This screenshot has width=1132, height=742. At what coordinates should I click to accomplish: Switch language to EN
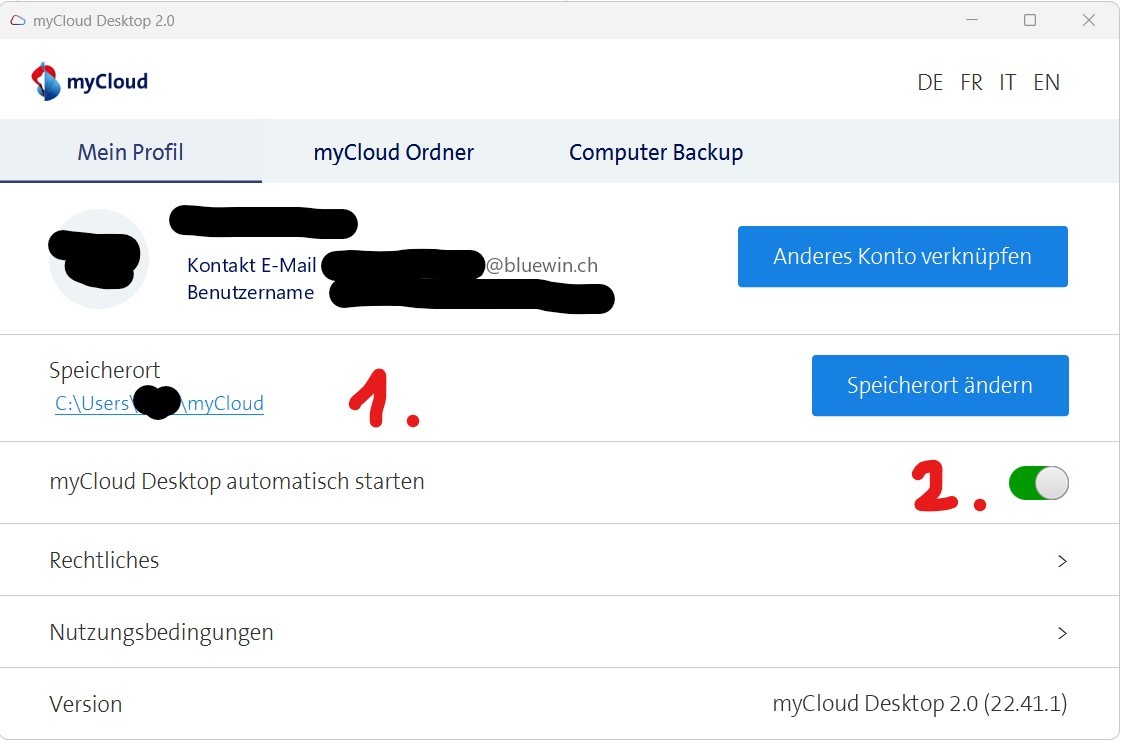(x=1046, y=83)
